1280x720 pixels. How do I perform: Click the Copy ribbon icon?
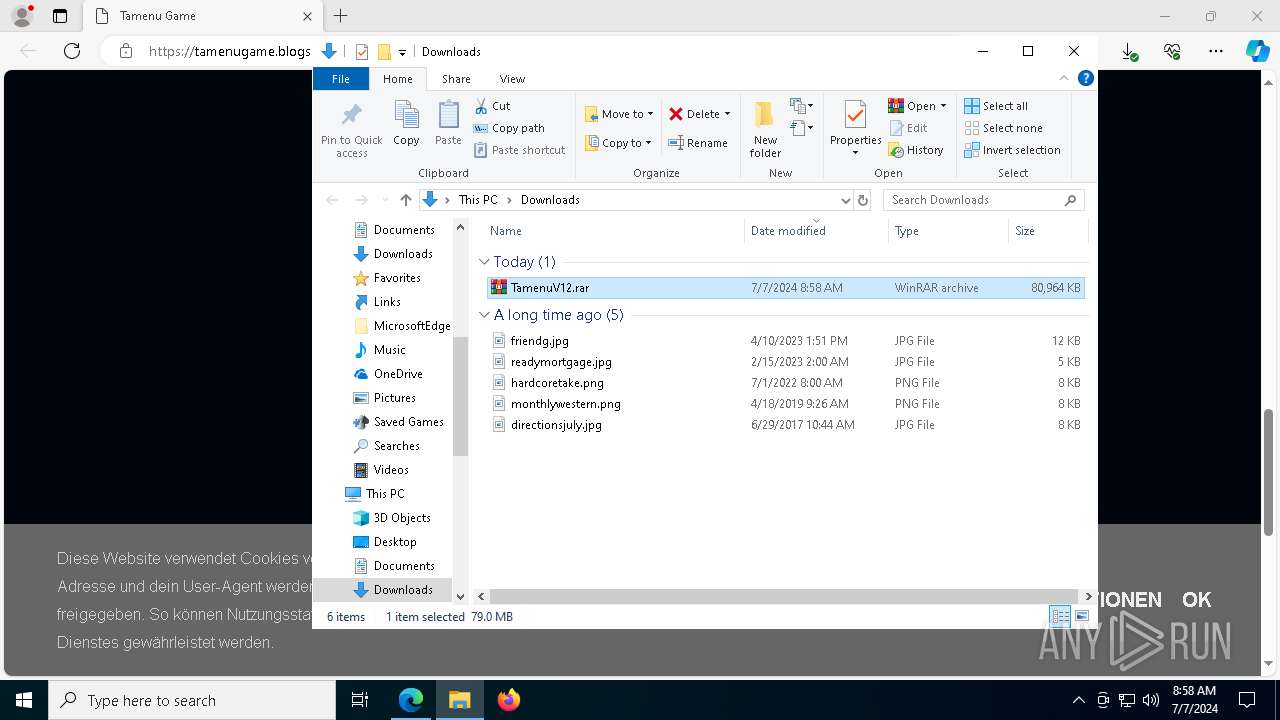click(x=406, y=124)
